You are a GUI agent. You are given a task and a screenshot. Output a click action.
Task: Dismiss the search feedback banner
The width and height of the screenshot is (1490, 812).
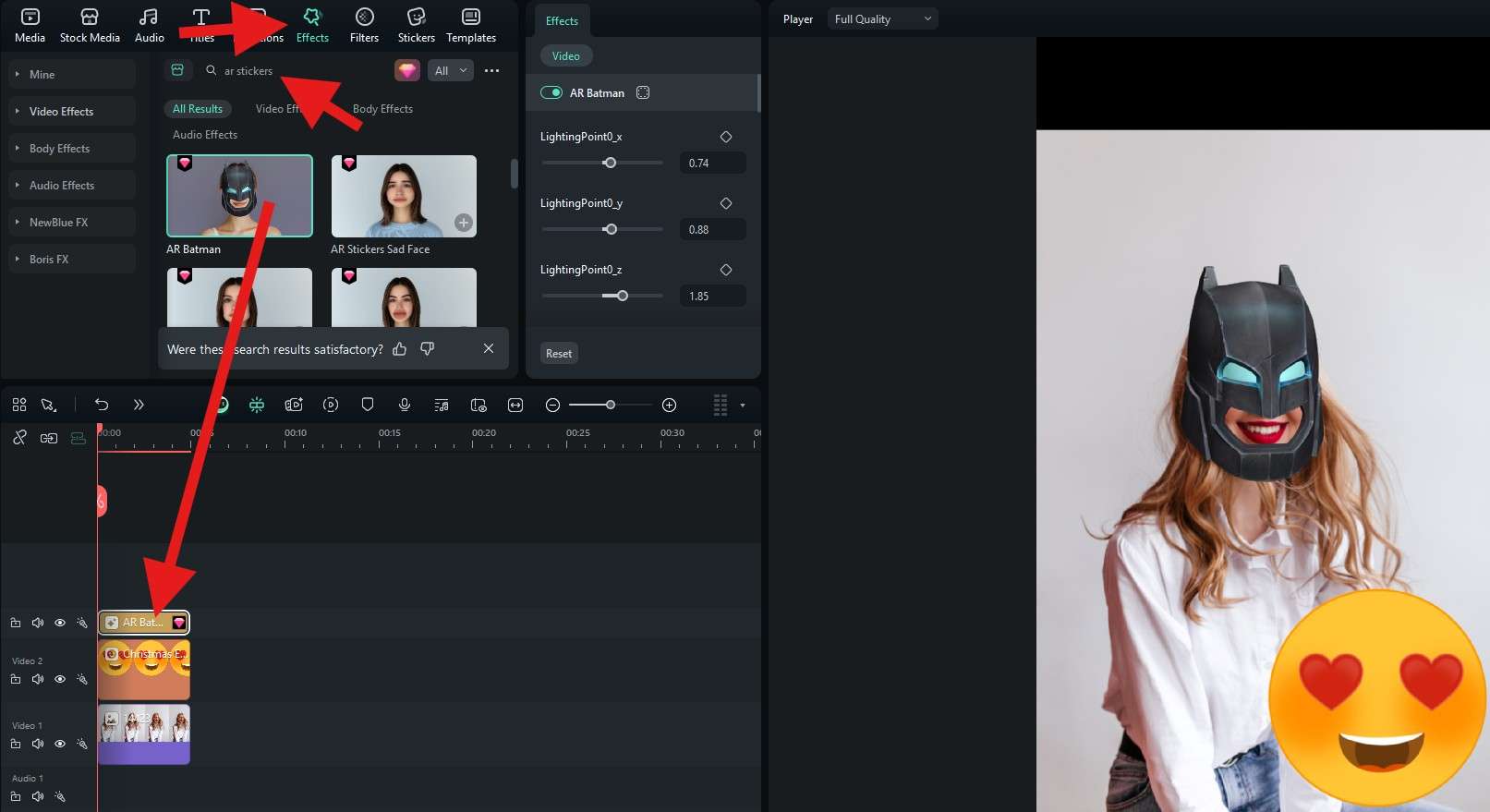pos(489,348)
